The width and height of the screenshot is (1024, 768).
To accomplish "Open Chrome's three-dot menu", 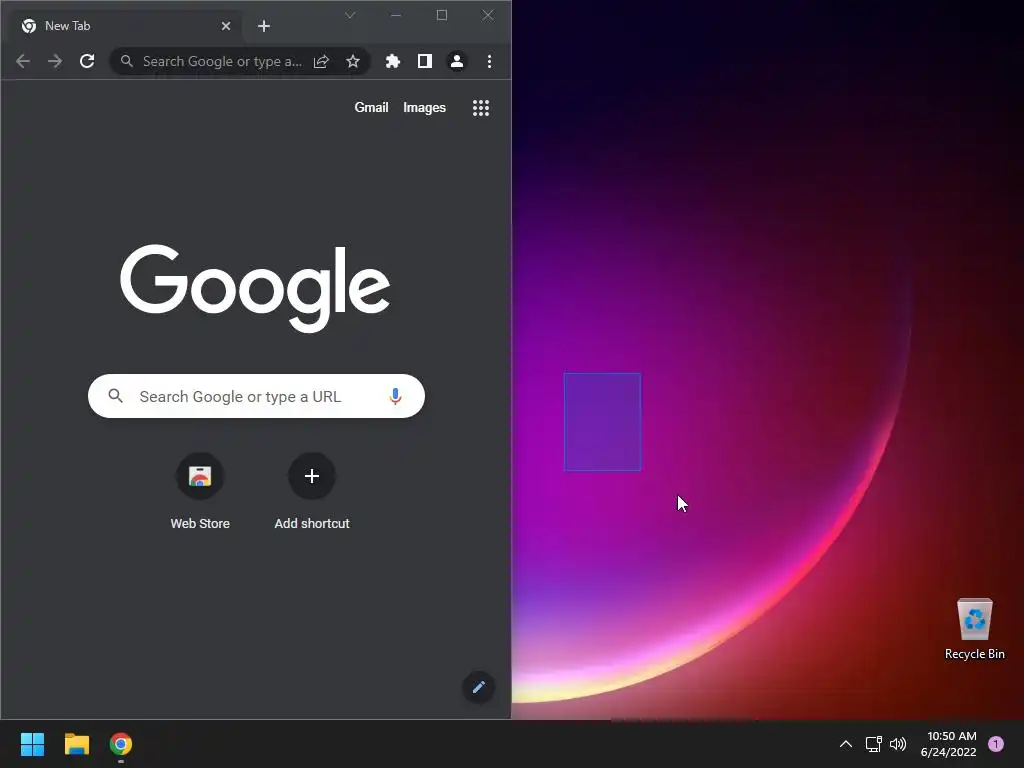I will (x=489, y=61).
